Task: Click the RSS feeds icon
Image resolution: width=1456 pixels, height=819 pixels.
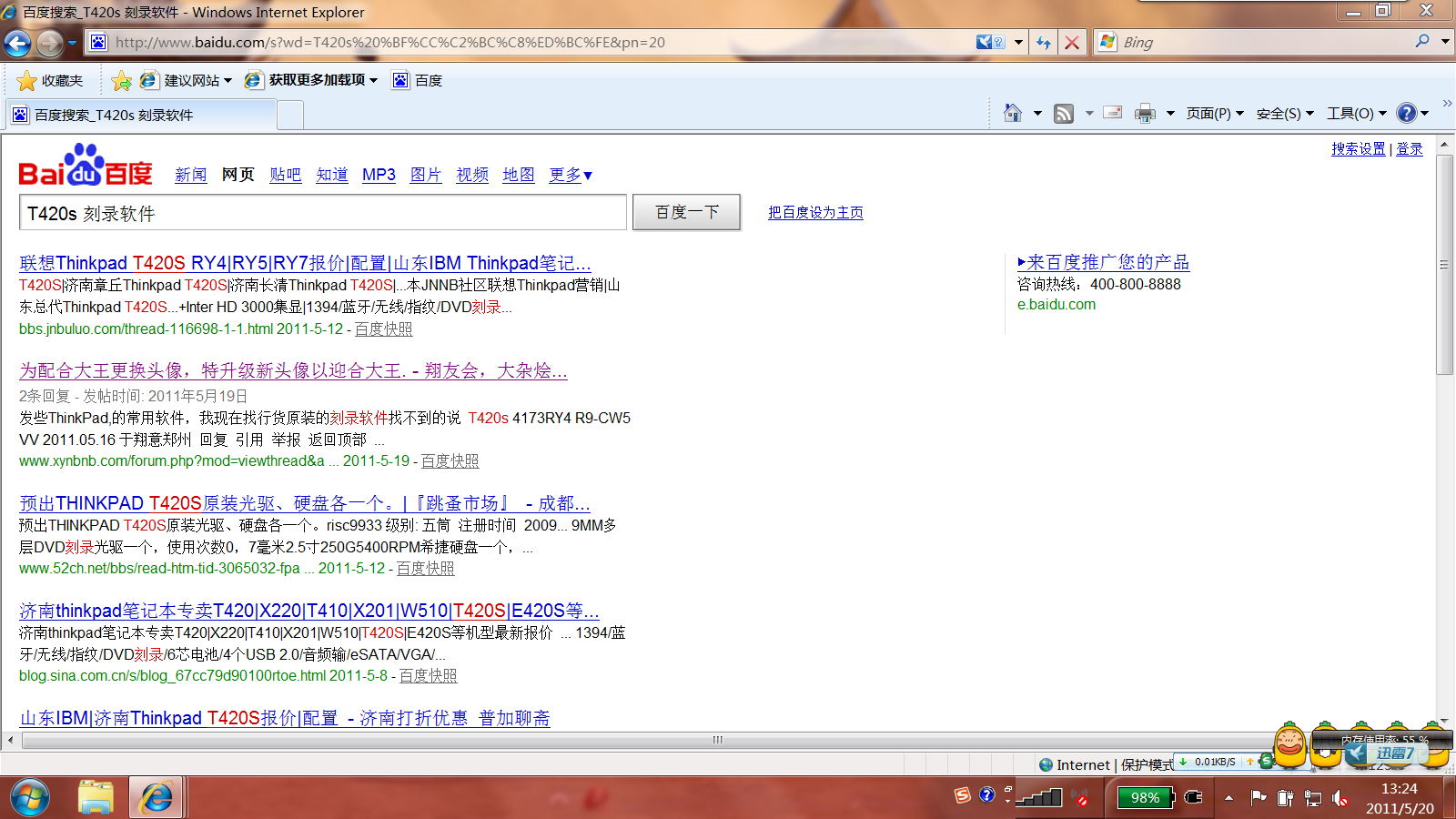Action: [1063, 113]
